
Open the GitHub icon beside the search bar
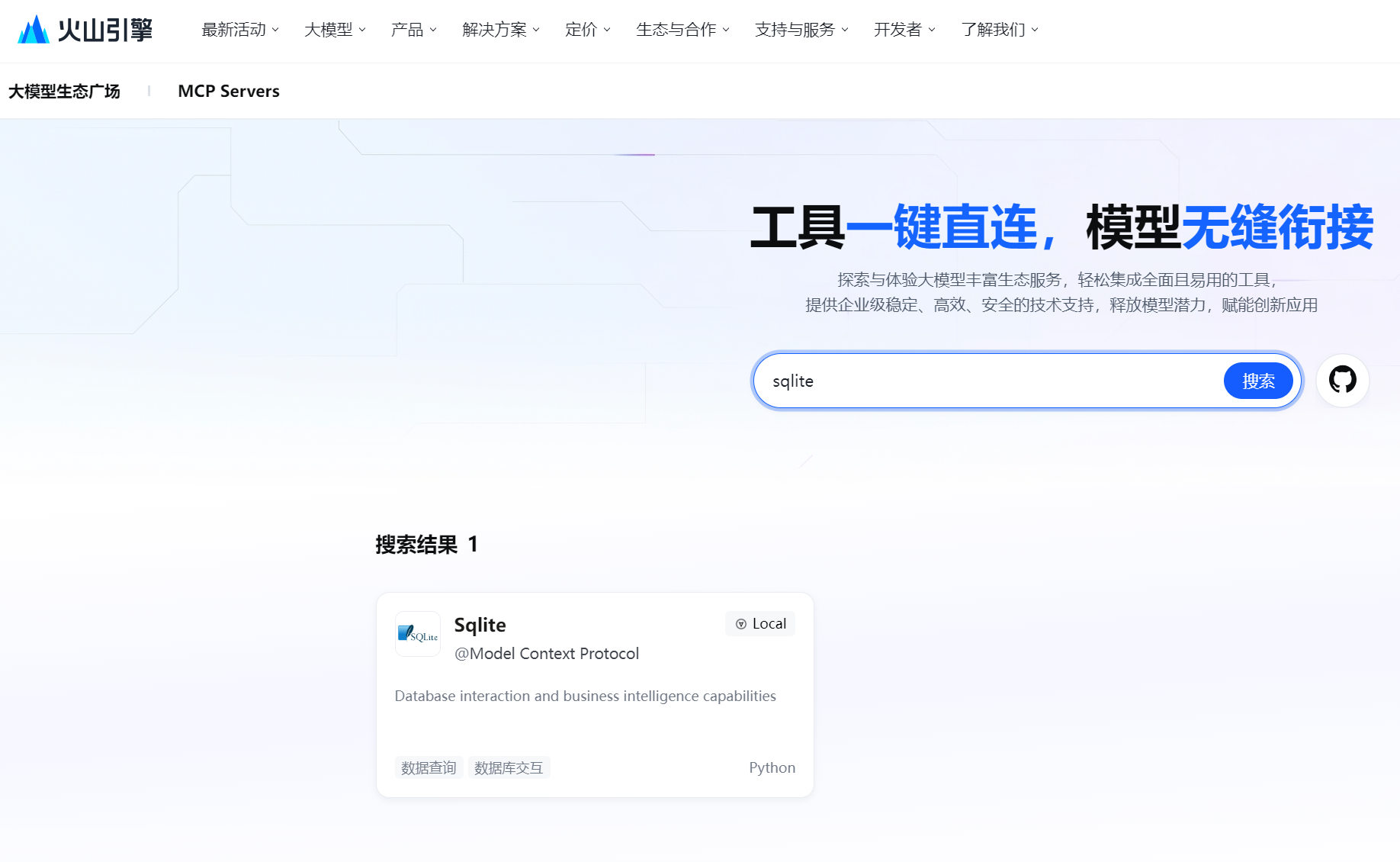point(1343,380)
